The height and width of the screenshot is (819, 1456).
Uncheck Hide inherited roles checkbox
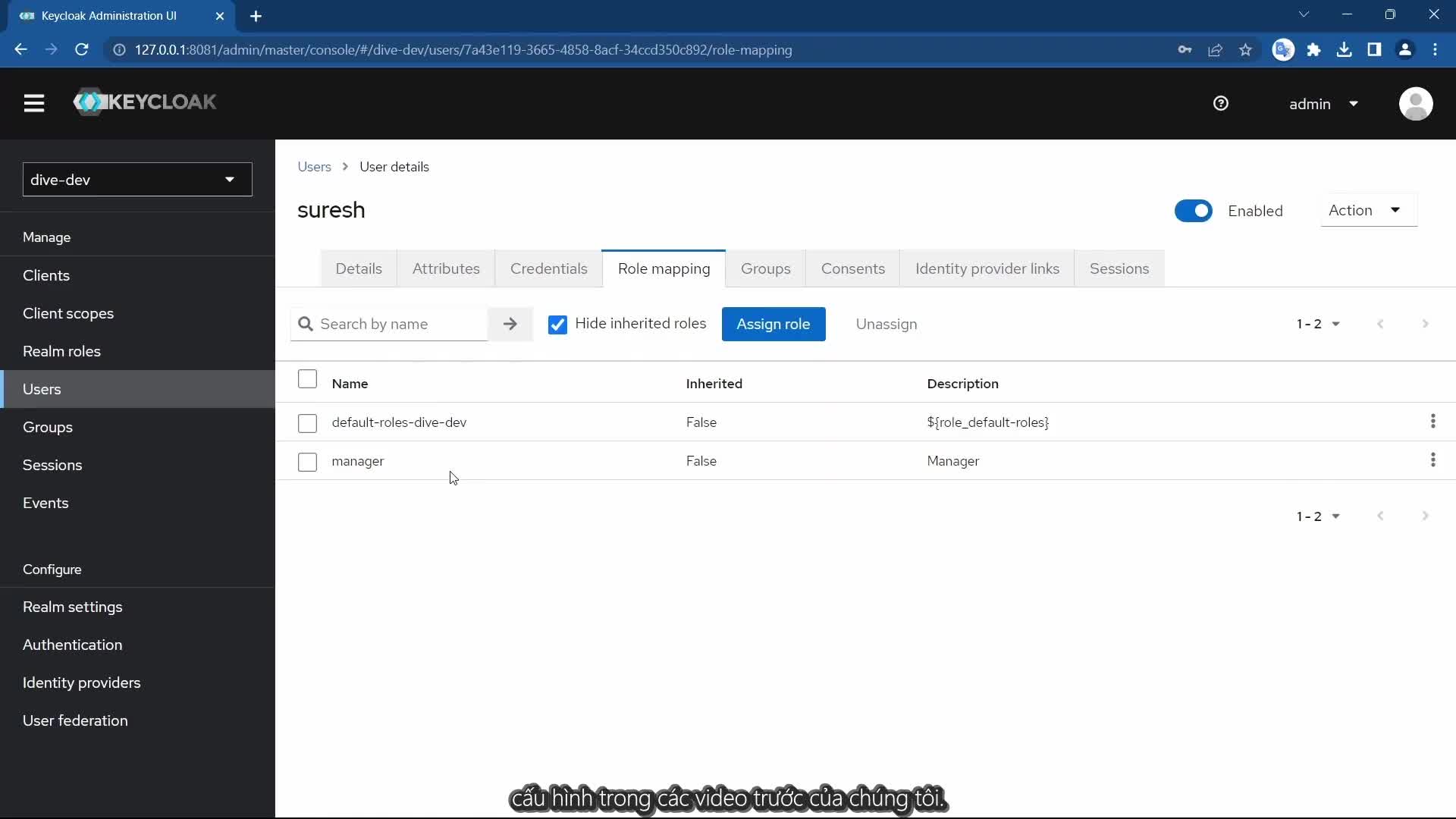tap(557, 325)
